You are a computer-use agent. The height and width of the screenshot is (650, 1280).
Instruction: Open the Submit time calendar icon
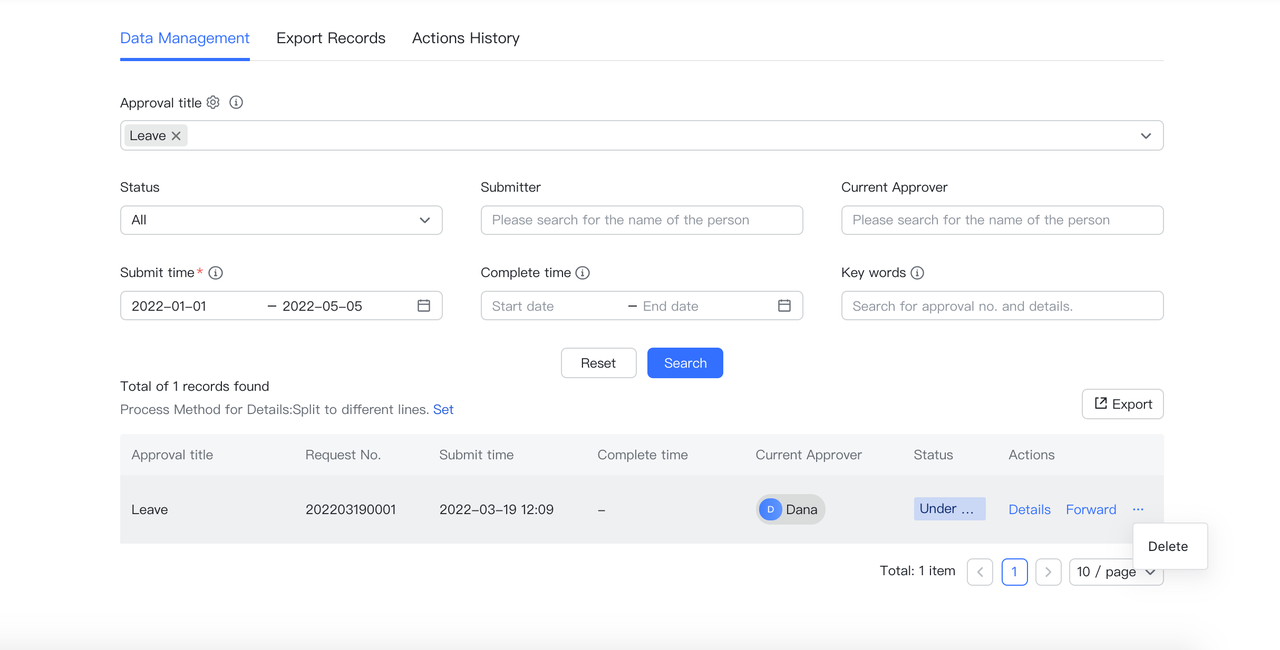point(424,306)
